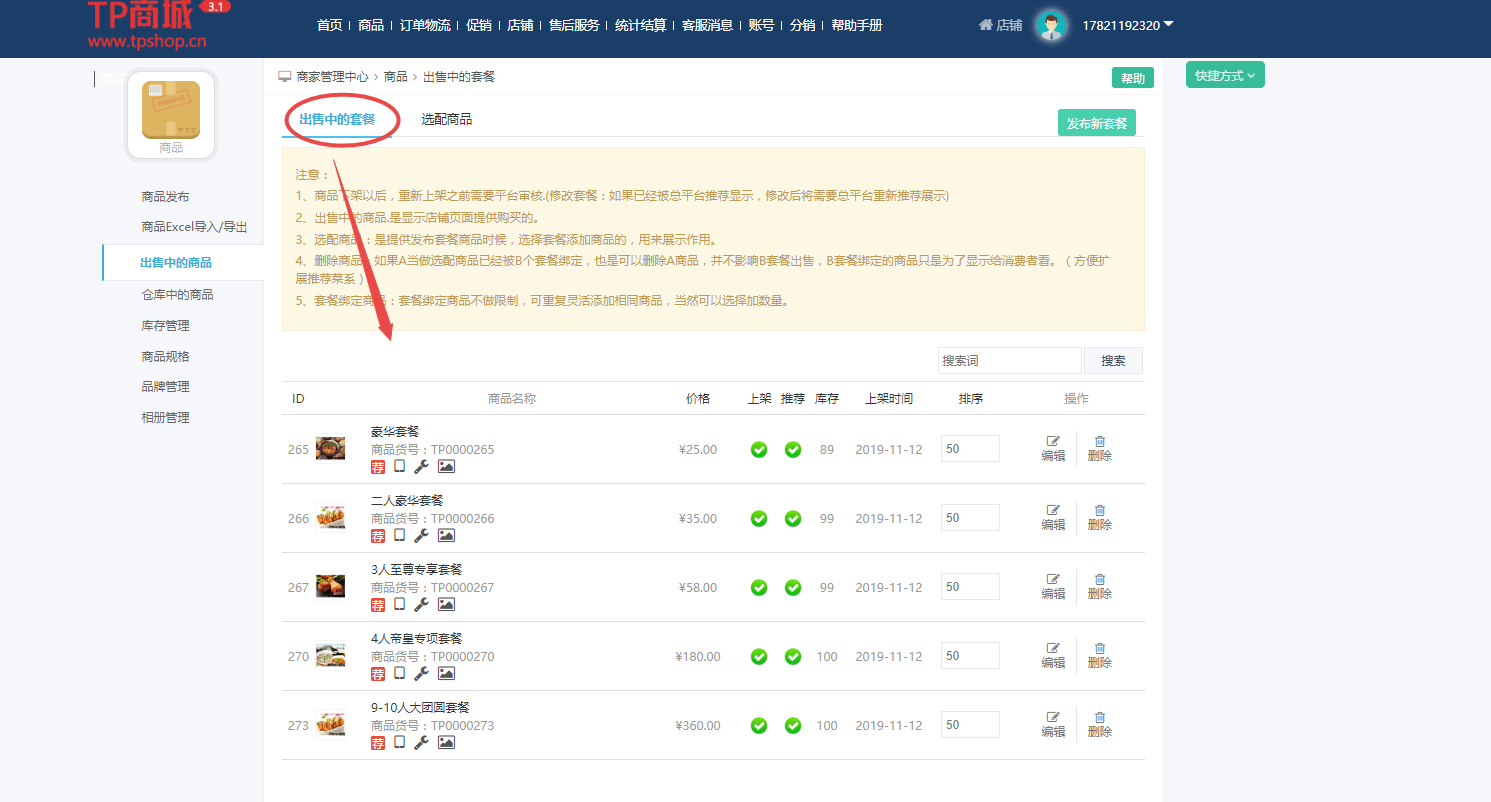Screen dimensions: 1491x802
Task: Toggle 推荐 status for 二人豪华套餐
Action: tap(793, 519)
